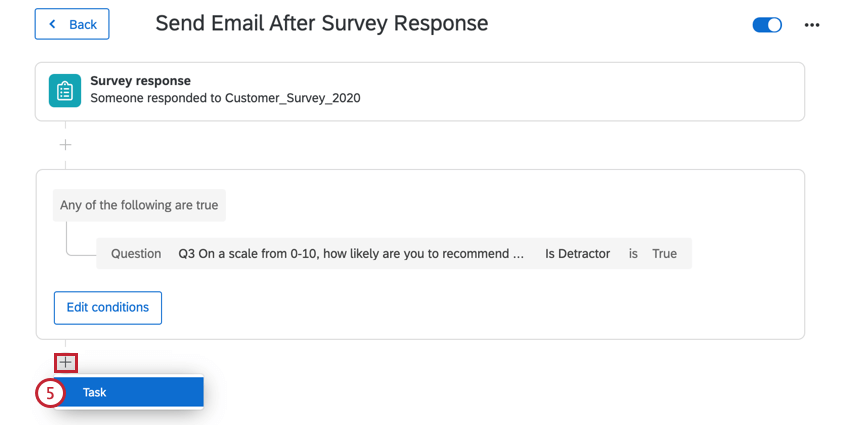Screen dimensions: 850x425
Task: Select the 'Is Detractor' condition field
Action: pyautogui.click(x=578, y=254)
